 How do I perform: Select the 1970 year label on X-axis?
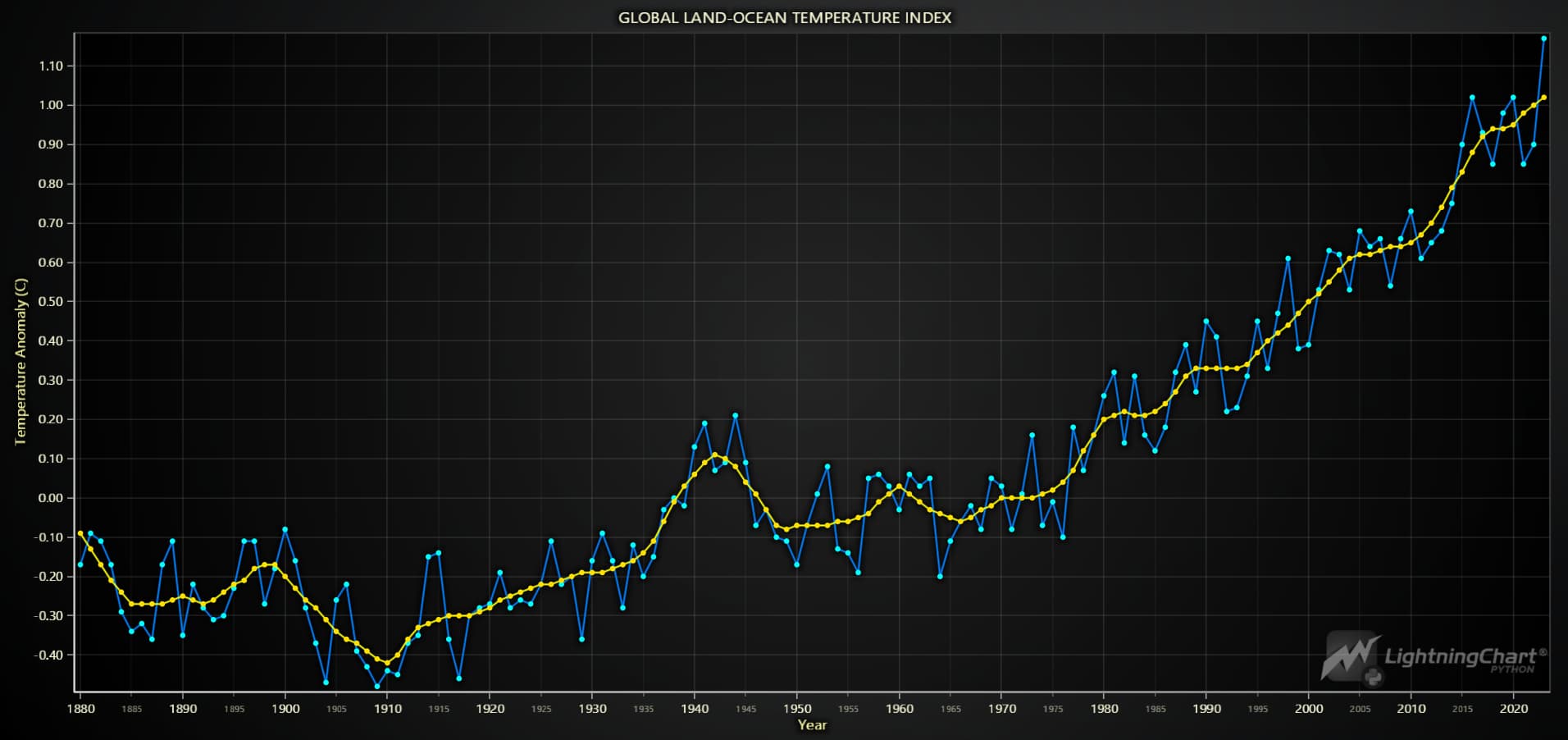click(1002, 709)
